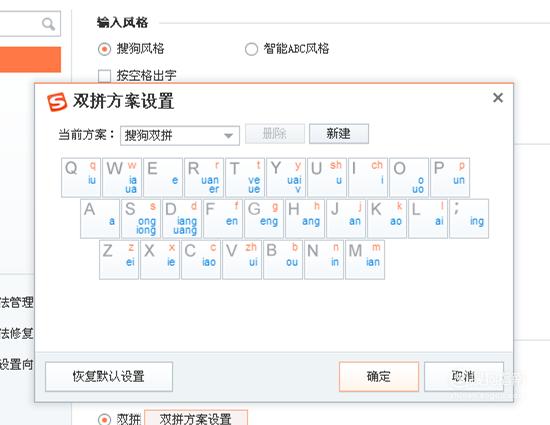550x425 pixels.
Task: Click the Z key mapped to ei
Action: (x=119, y=260)
